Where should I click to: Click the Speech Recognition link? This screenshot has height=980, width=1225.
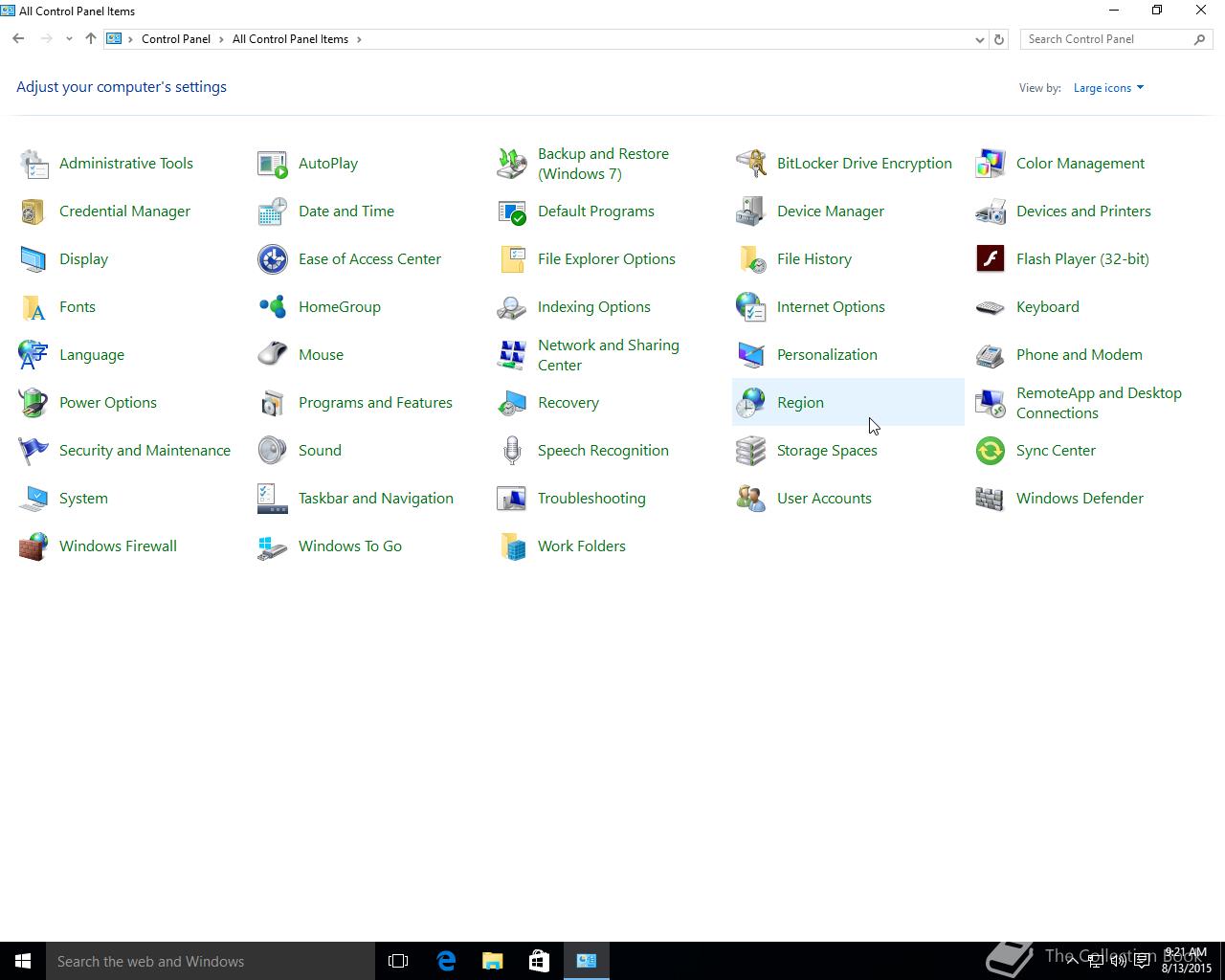[x=603, y=451]
